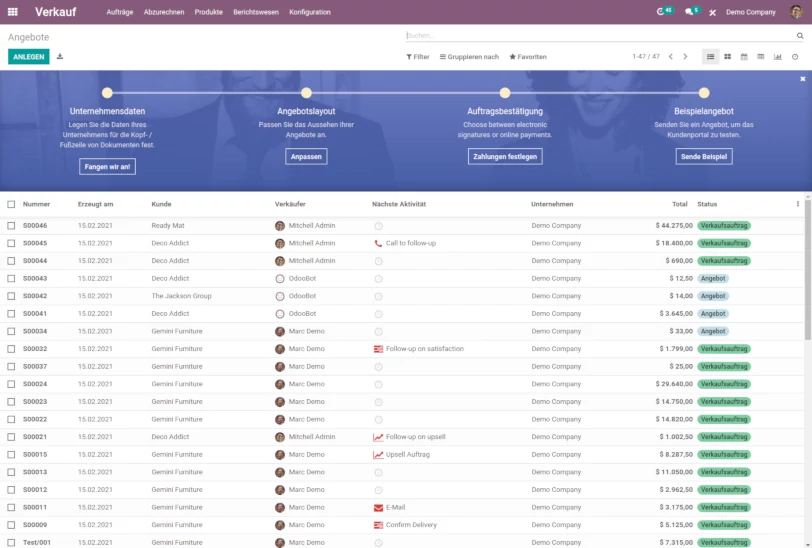Screen dimensions: 812x548
Task: Click the Auftragsbestätigung step dot
Action: [x=505, y=93]
